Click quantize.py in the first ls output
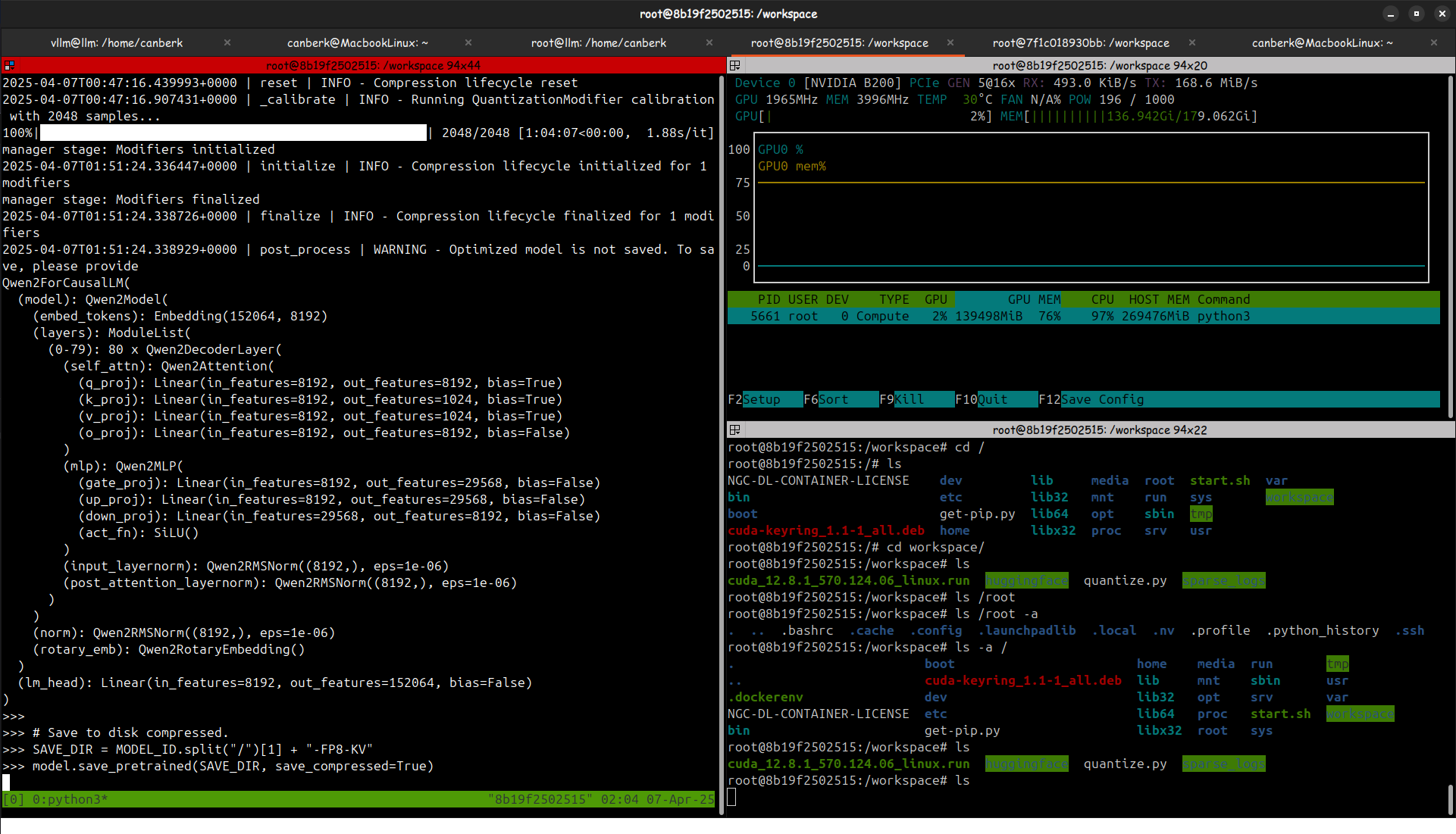1456x834 pixels. [1125, 581]
